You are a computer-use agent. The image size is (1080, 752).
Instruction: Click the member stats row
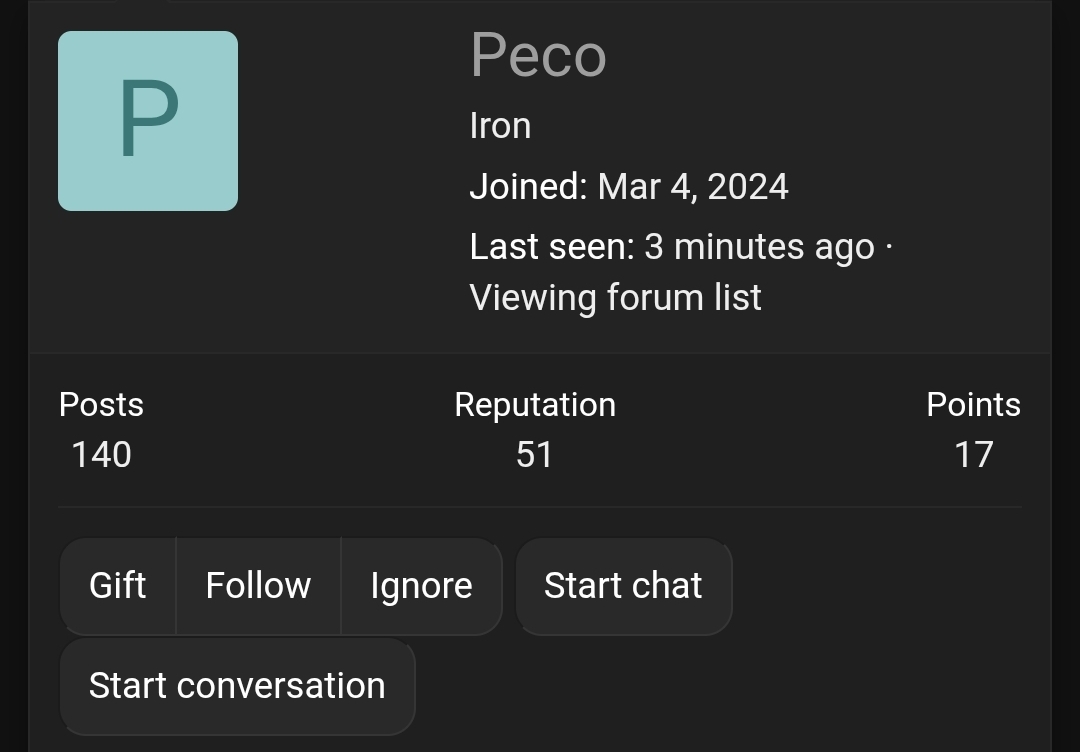[x=540, y=430]
